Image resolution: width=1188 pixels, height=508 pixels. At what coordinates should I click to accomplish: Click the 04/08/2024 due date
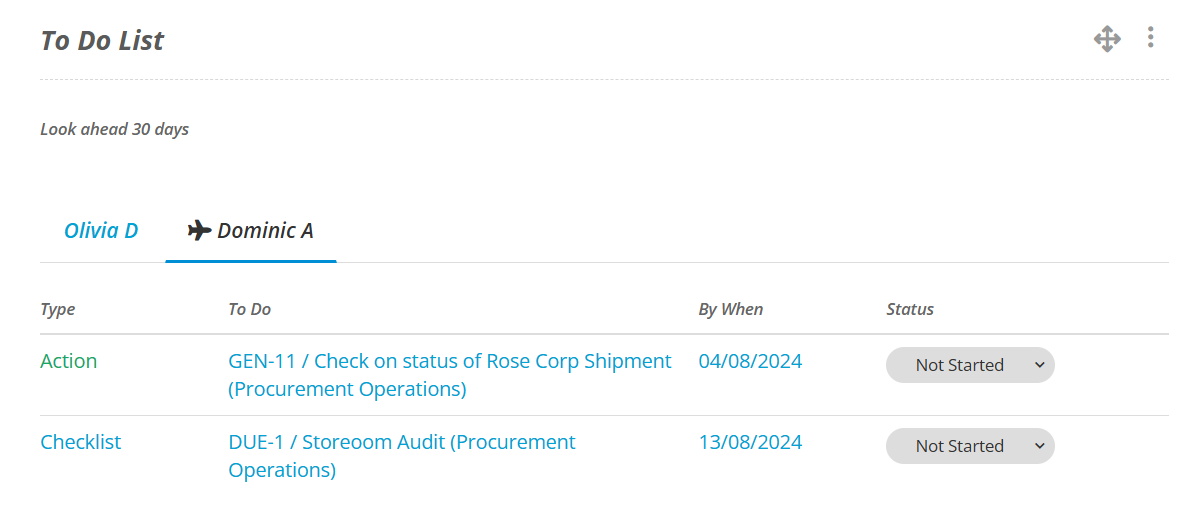[x=750, y=361]
